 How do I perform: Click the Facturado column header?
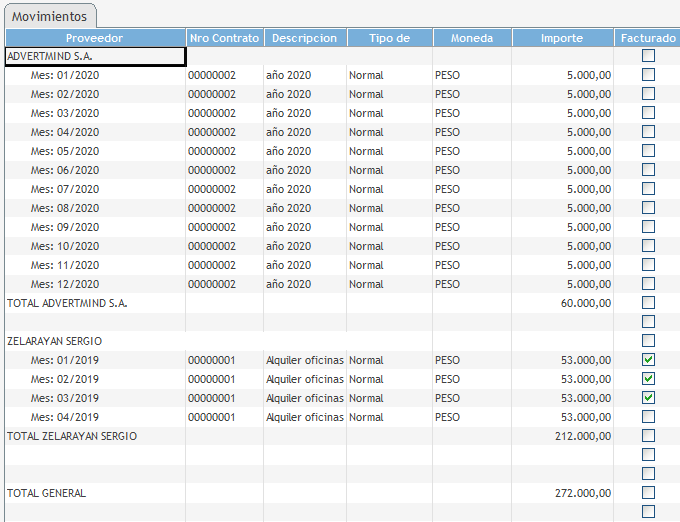647,38
